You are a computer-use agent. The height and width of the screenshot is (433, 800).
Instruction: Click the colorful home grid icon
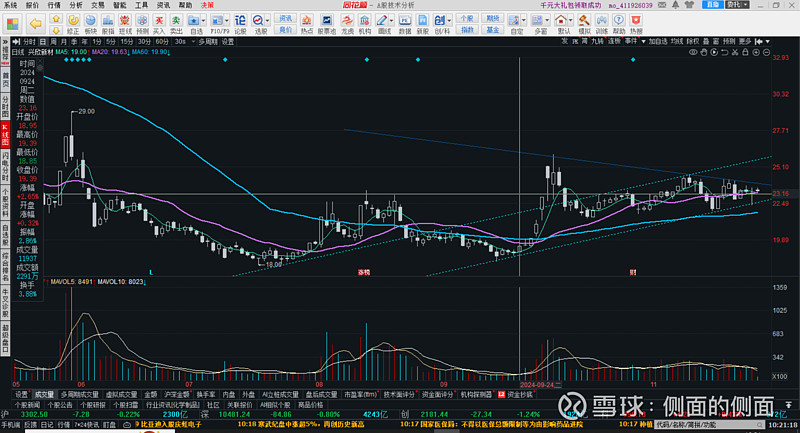[13, 23]
